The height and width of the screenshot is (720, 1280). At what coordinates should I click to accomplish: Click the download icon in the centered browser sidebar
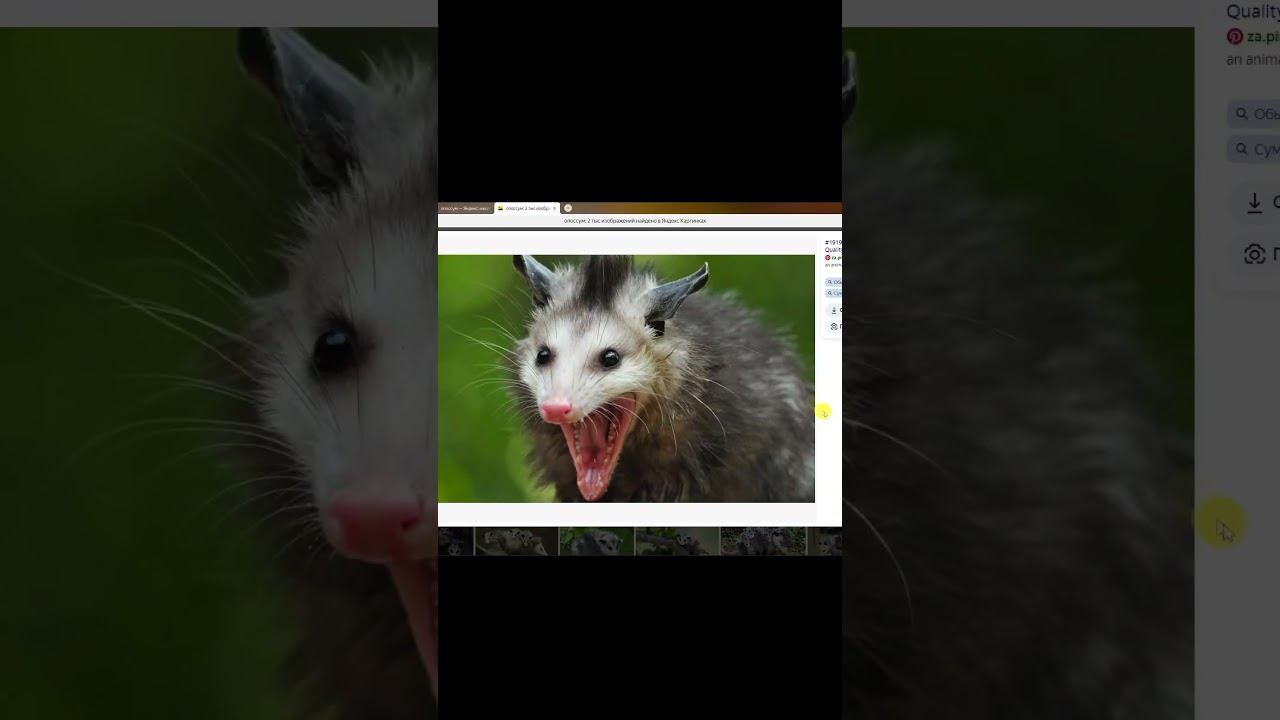point(834,310)
